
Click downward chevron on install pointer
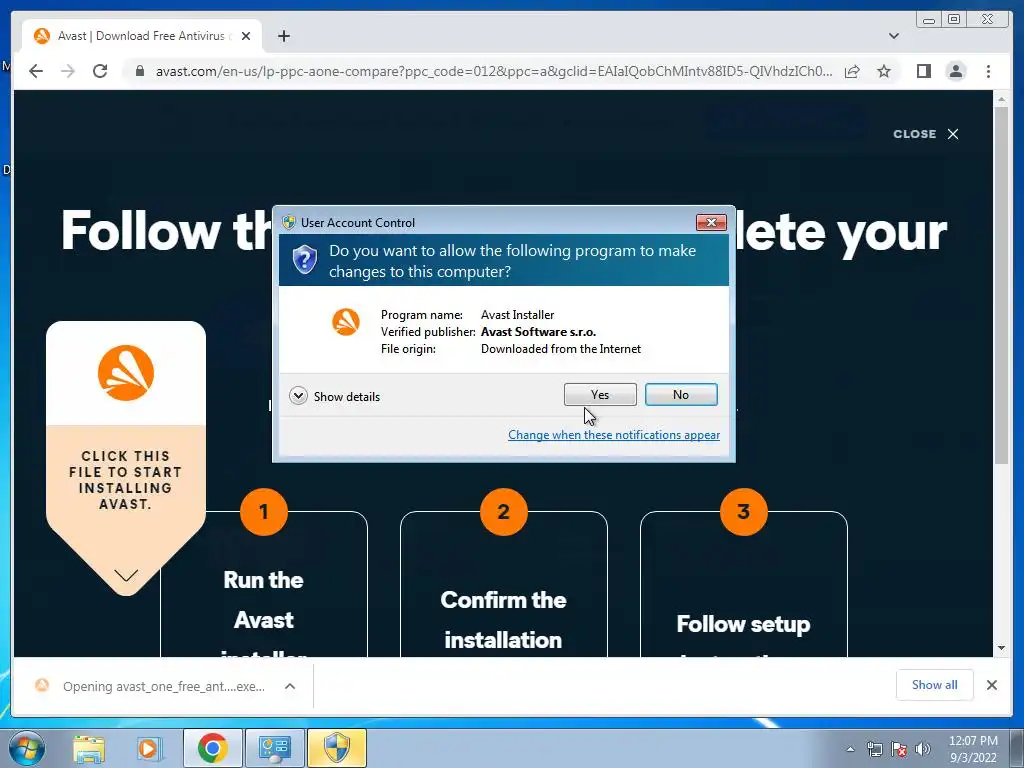tap(126, 575)
